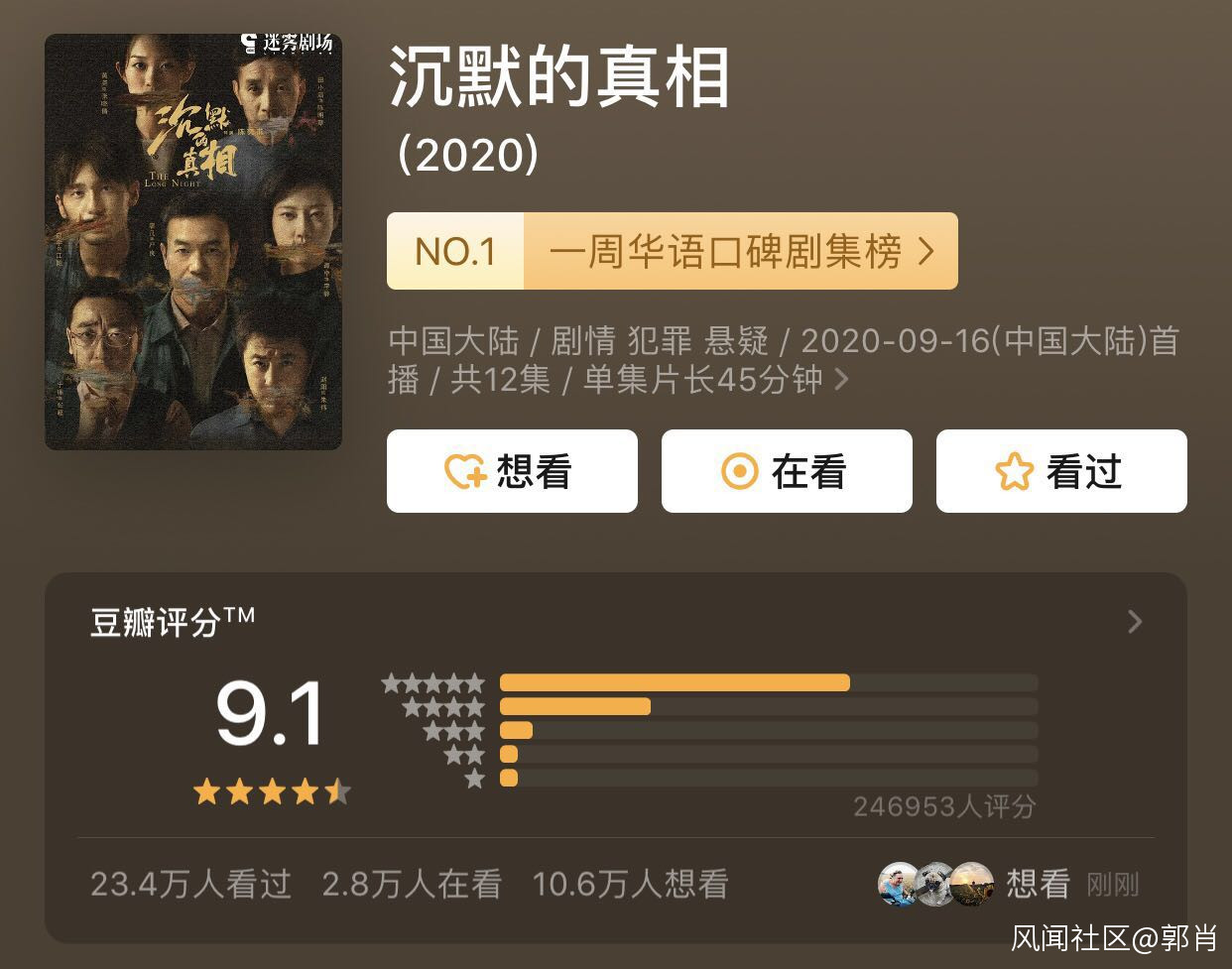Viewport: 1232px width, 969px height.
Task: Click the orange rating stars under 9.1
Action: click(271, 791)
